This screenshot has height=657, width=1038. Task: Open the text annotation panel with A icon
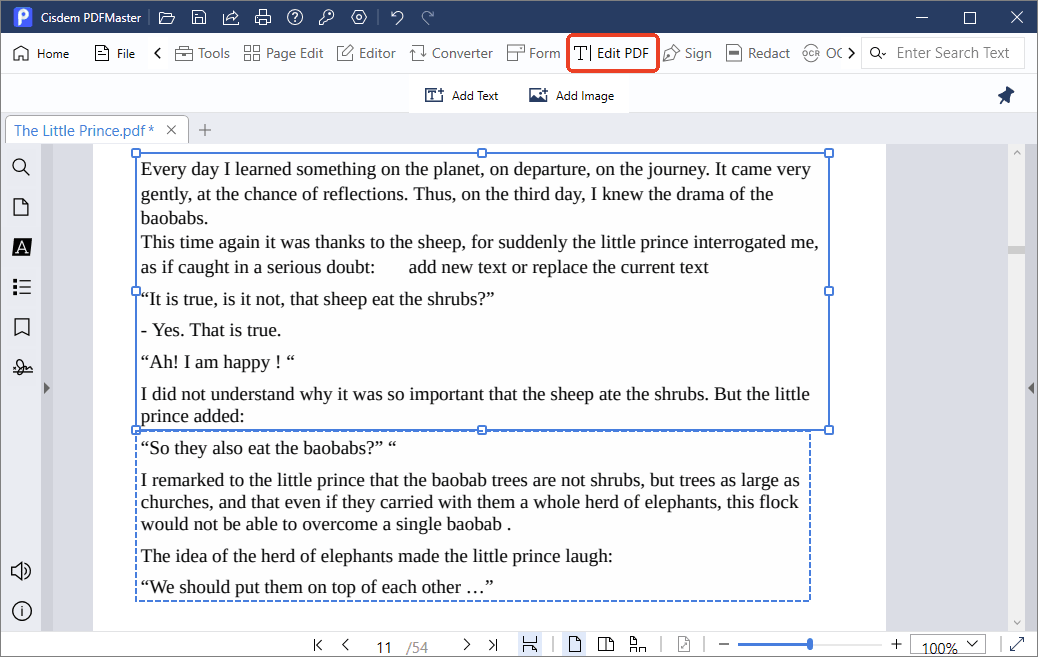coord(21,247)
